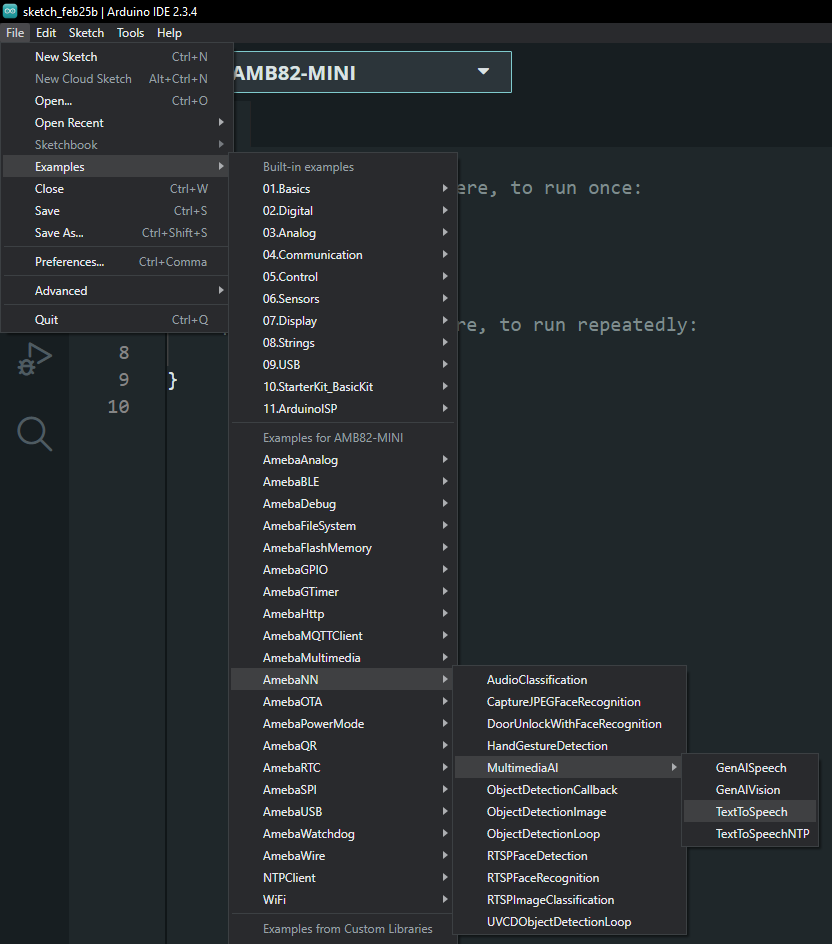Expand AmebaGPIO examples
This screenshot has width=832, height=944.
point(343,570)
